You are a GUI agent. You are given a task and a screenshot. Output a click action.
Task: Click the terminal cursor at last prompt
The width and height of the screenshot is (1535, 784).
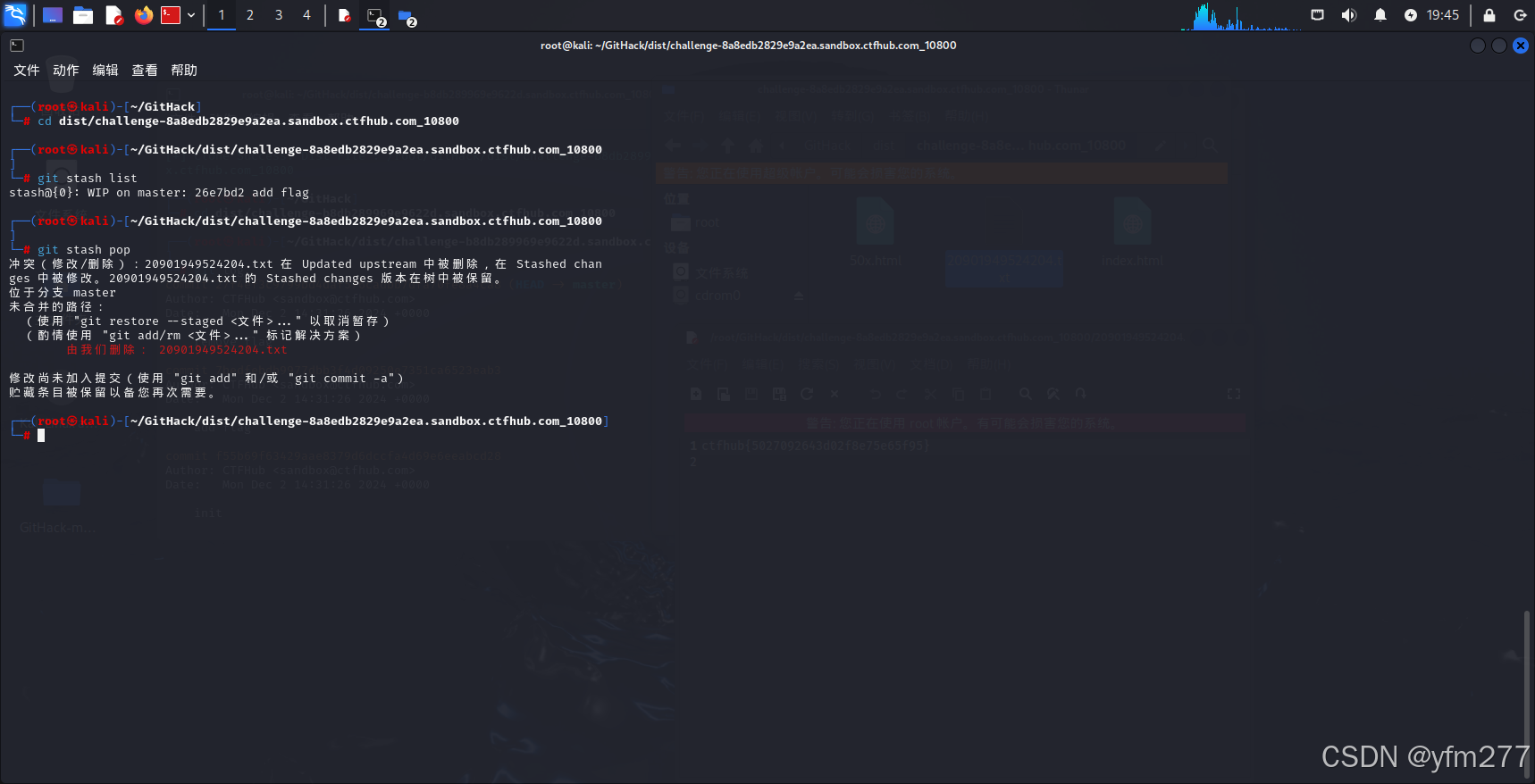coord(41,435)
